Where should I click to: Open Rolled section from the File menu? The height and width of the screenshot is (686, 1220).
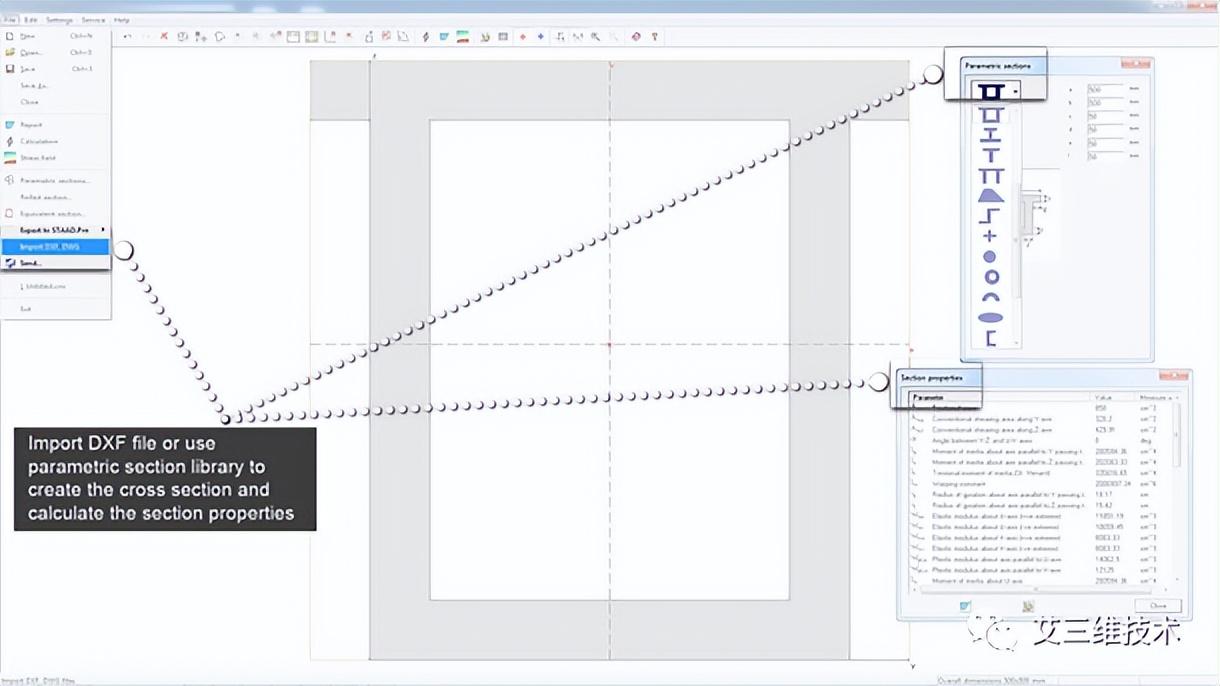[55, 197]
